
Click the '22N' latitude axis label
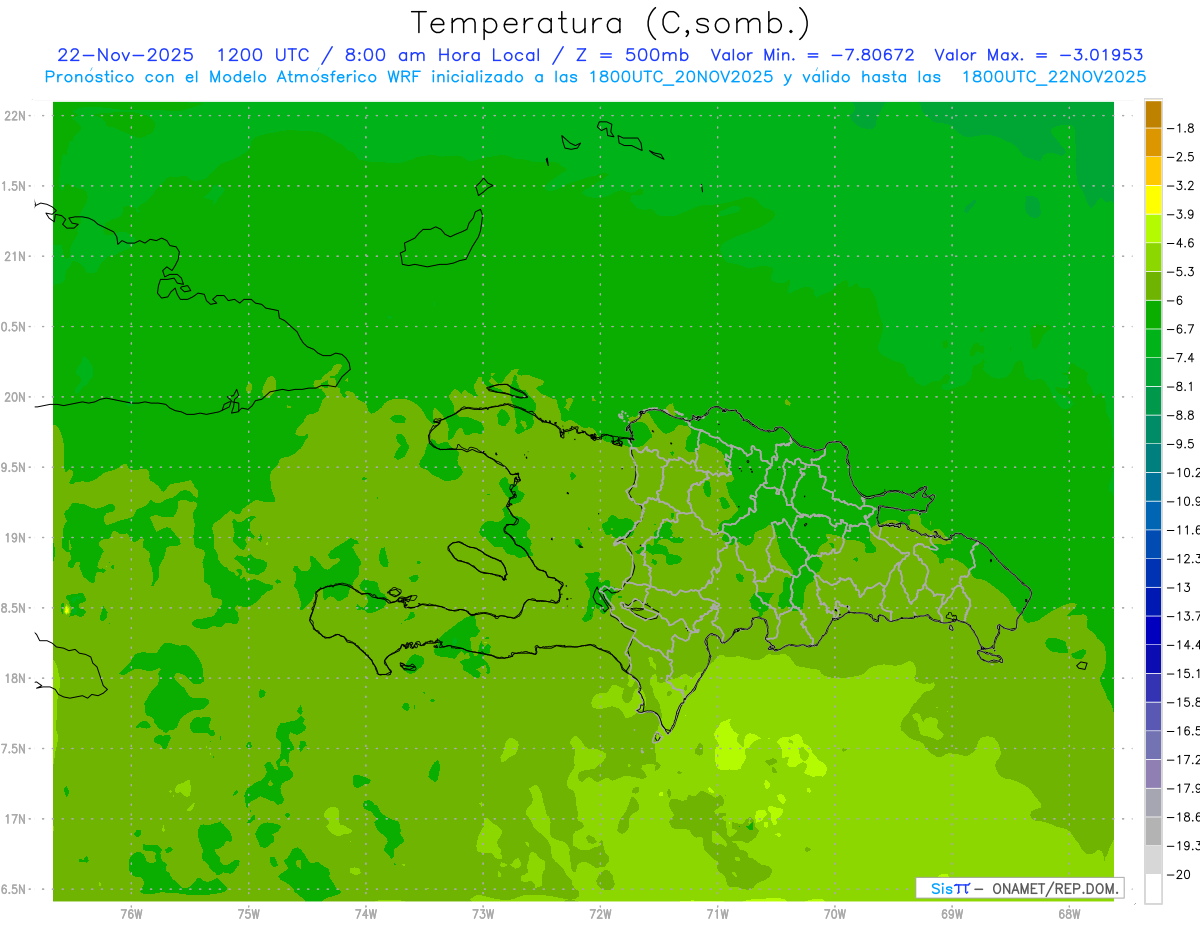point(15,115)
